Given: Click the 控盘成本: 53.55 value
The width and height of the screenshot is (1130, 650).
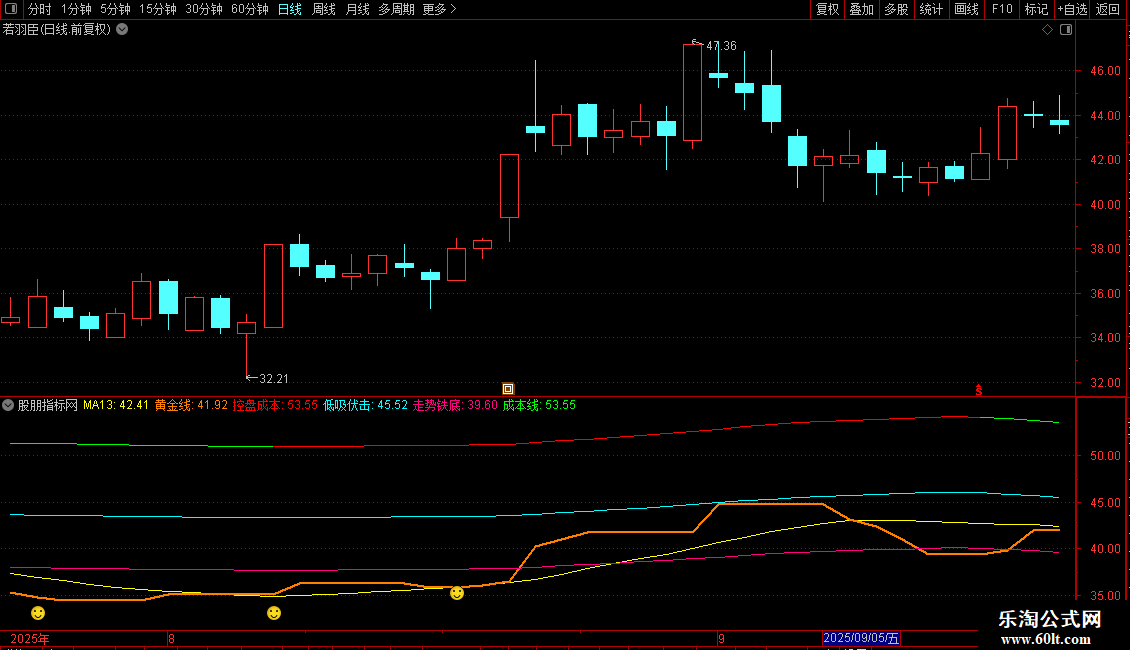Looking at the screenshot, I should click(275, 405).
